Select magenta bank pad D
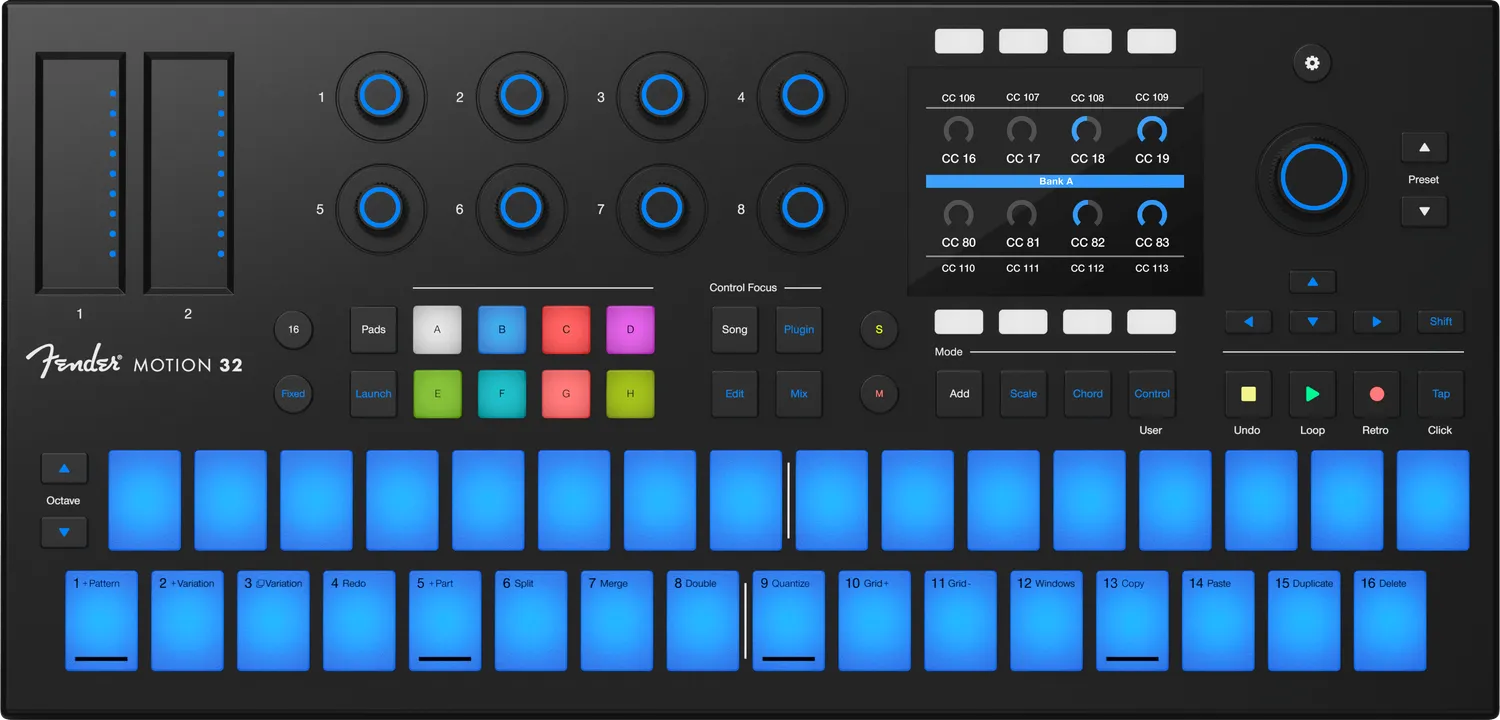This screenshot has height=720, width=1500. [x=630, y=330]
